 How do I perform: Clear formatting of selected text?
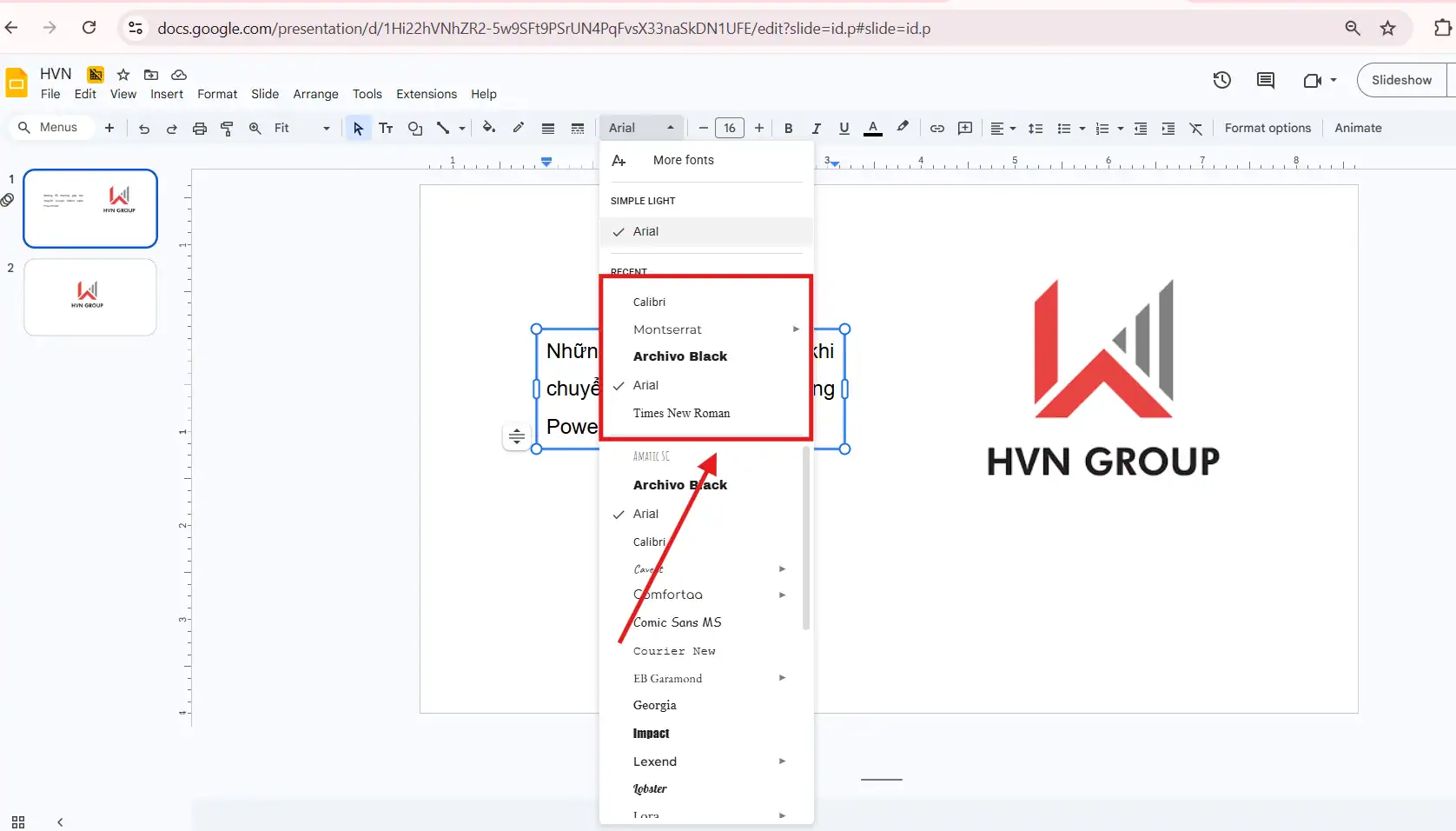point(1196,128)
